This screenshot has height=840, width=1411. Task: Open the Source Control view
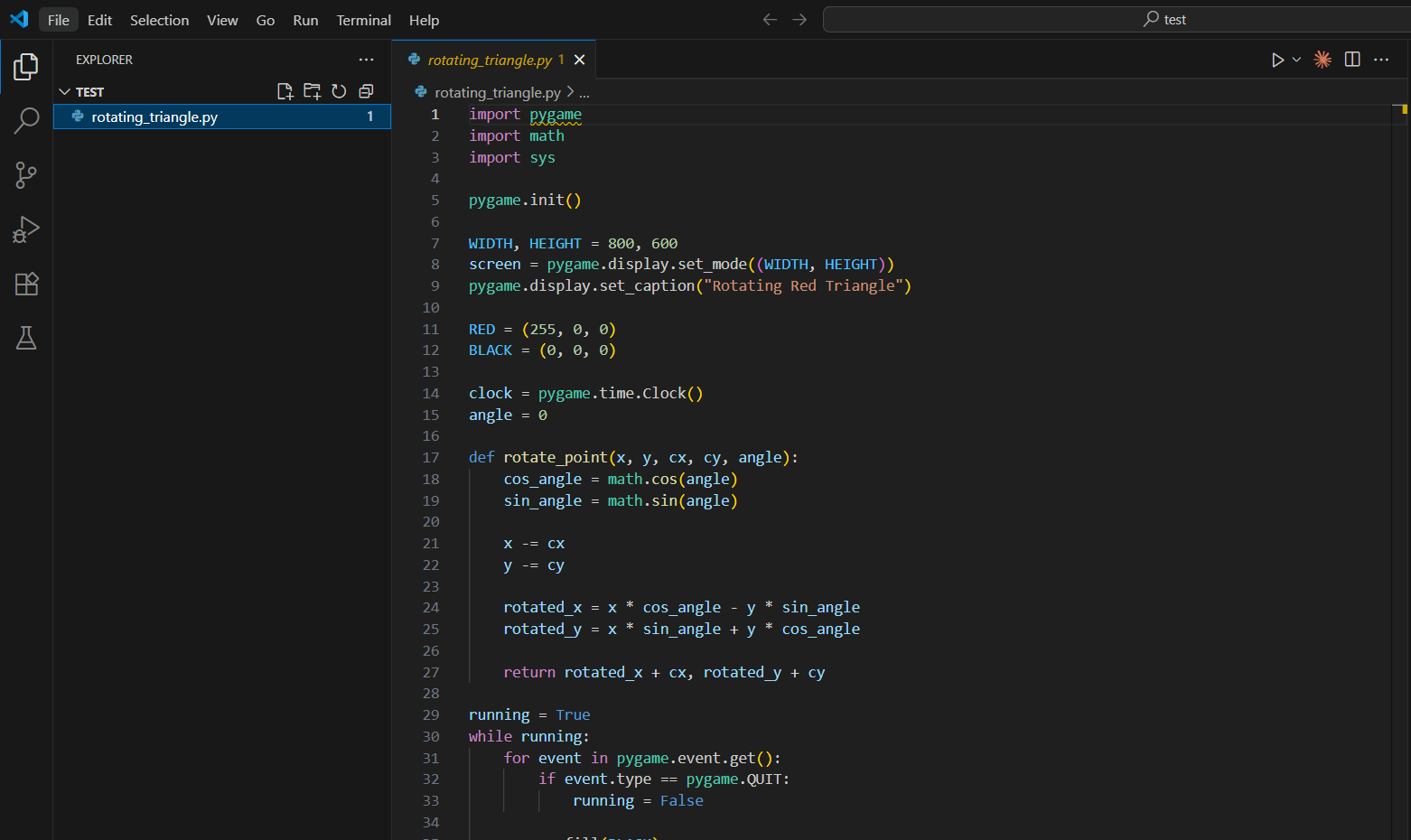coord(26,175)
